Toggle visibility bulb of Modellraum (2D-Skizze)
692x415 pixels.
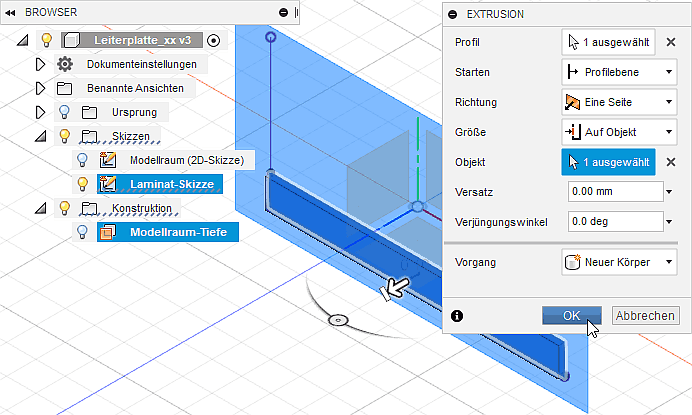84,160
